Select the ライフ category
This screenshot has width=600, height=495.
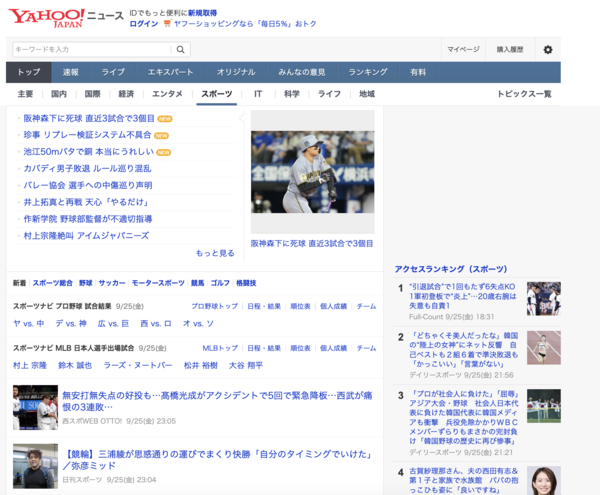point(329,94)
